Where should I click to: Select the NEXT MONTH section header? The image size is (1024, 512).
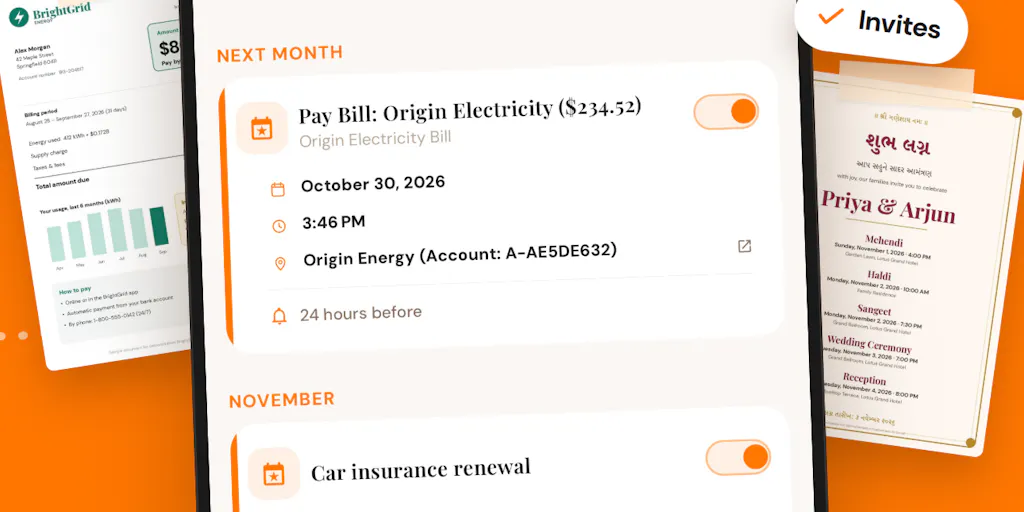pos(280,54)
